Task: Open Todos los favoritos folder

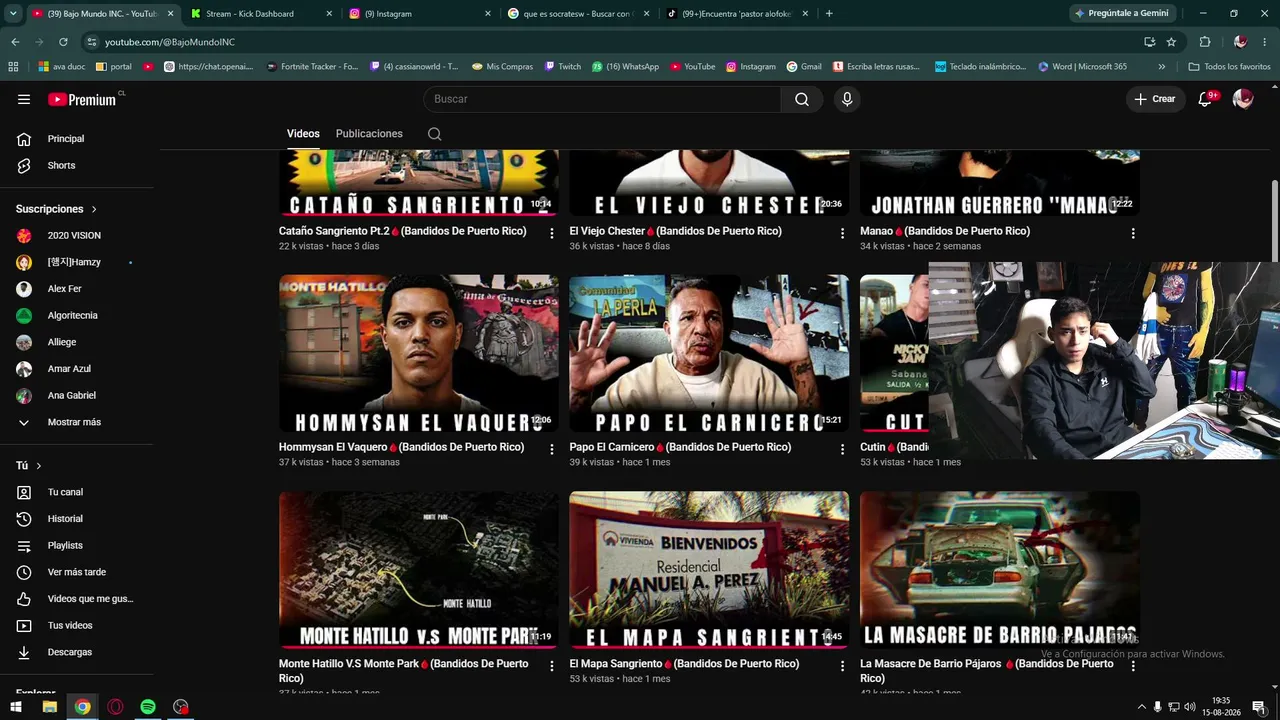Action: click(x=1230, y=67)
